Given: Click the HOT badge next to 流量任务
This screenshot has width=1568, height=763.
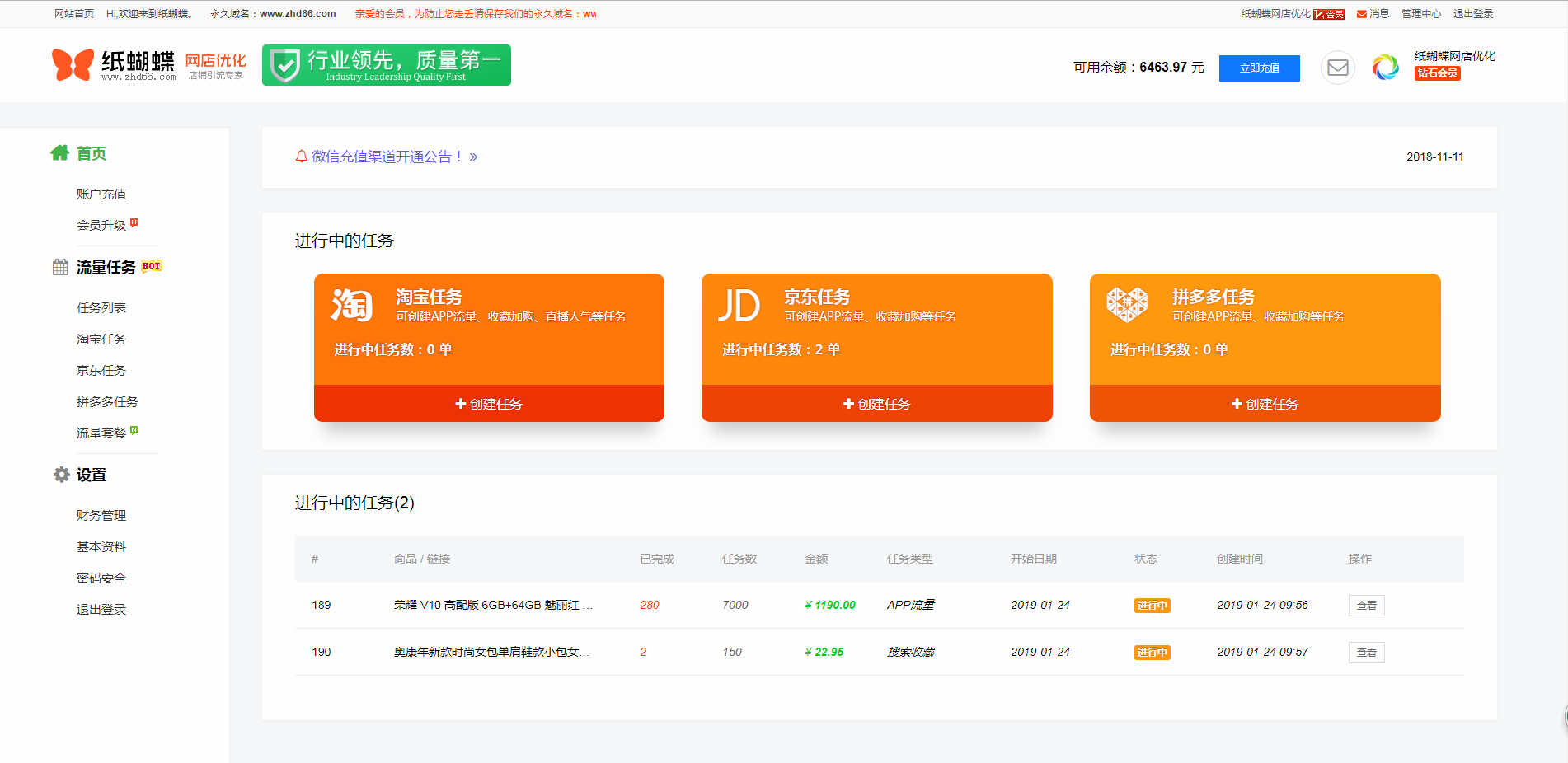Looking at the screenshot, I should 152,266.
